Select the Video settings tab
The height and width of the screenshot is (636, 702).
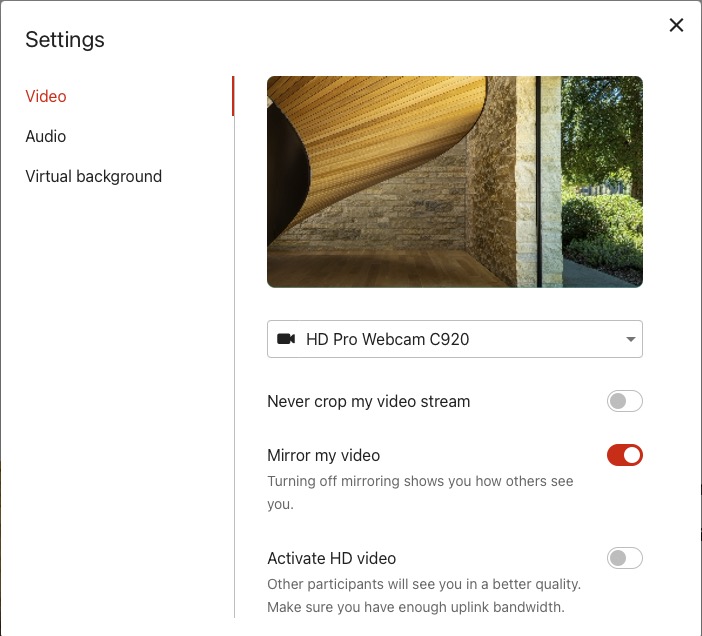coord(46,97)
